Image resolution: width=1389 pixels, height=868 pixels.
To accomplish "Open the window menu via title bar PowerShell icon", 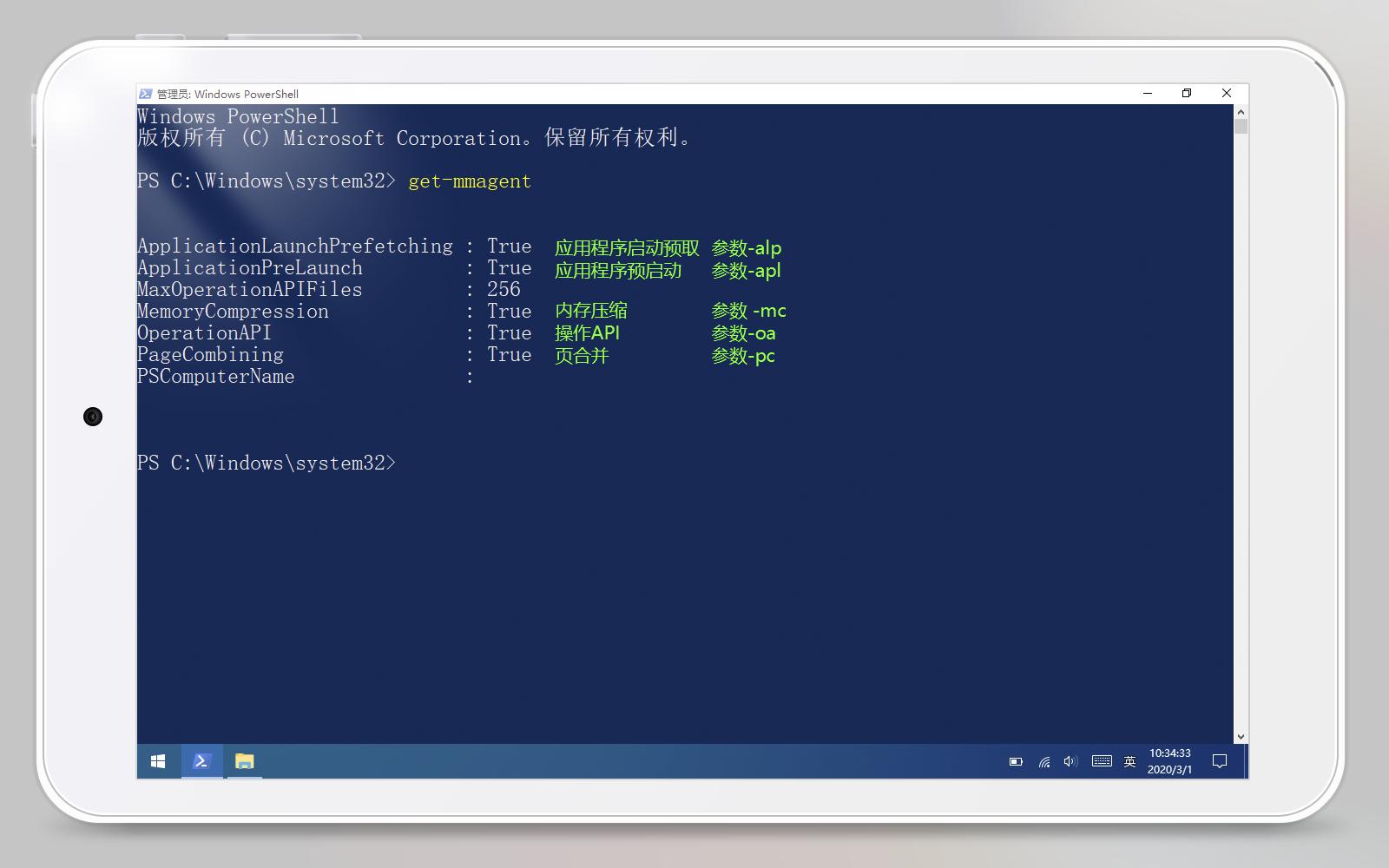I will point(144,94).
